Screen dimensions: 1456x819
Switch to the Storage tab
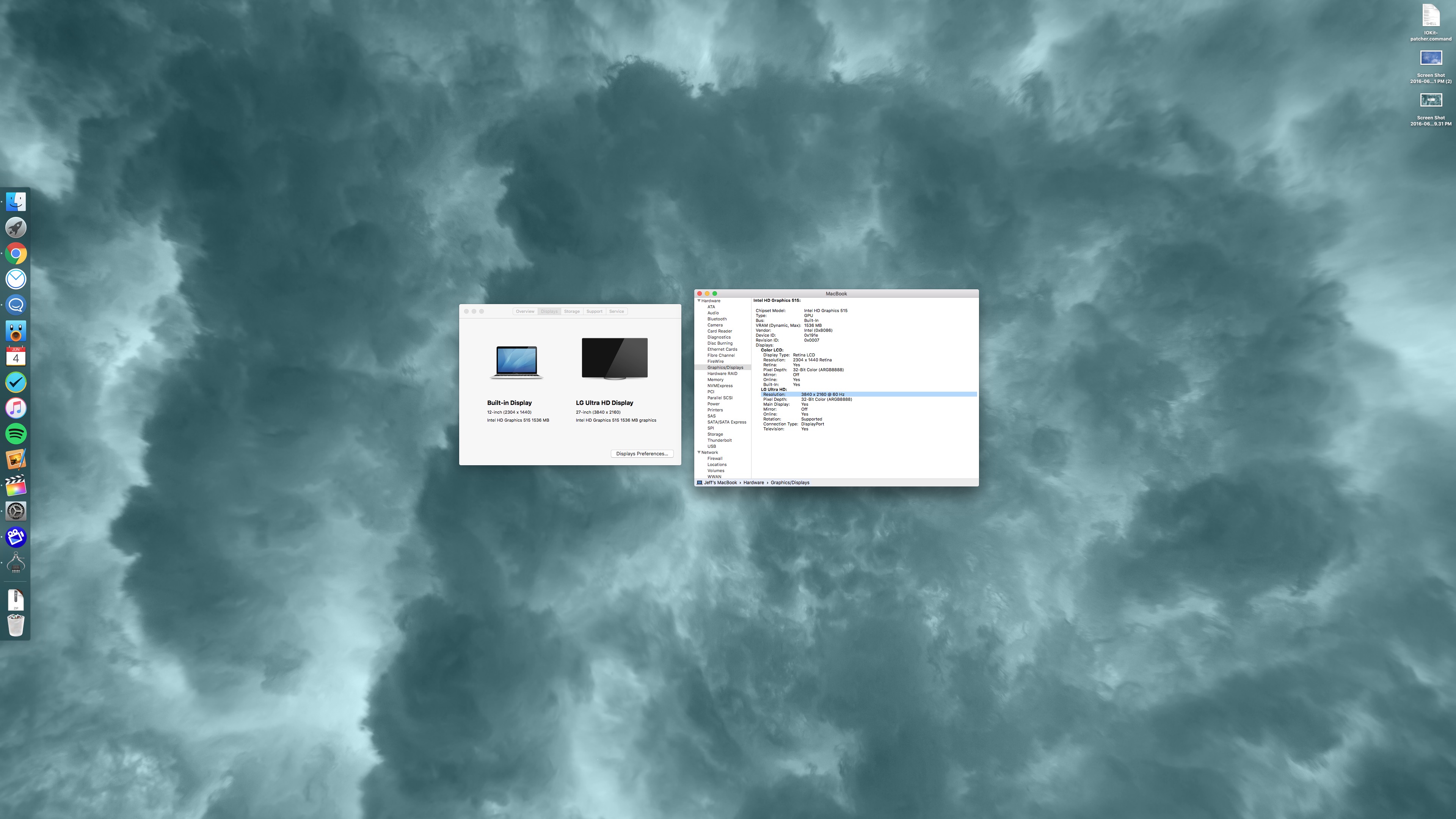(x=571, y=311)
